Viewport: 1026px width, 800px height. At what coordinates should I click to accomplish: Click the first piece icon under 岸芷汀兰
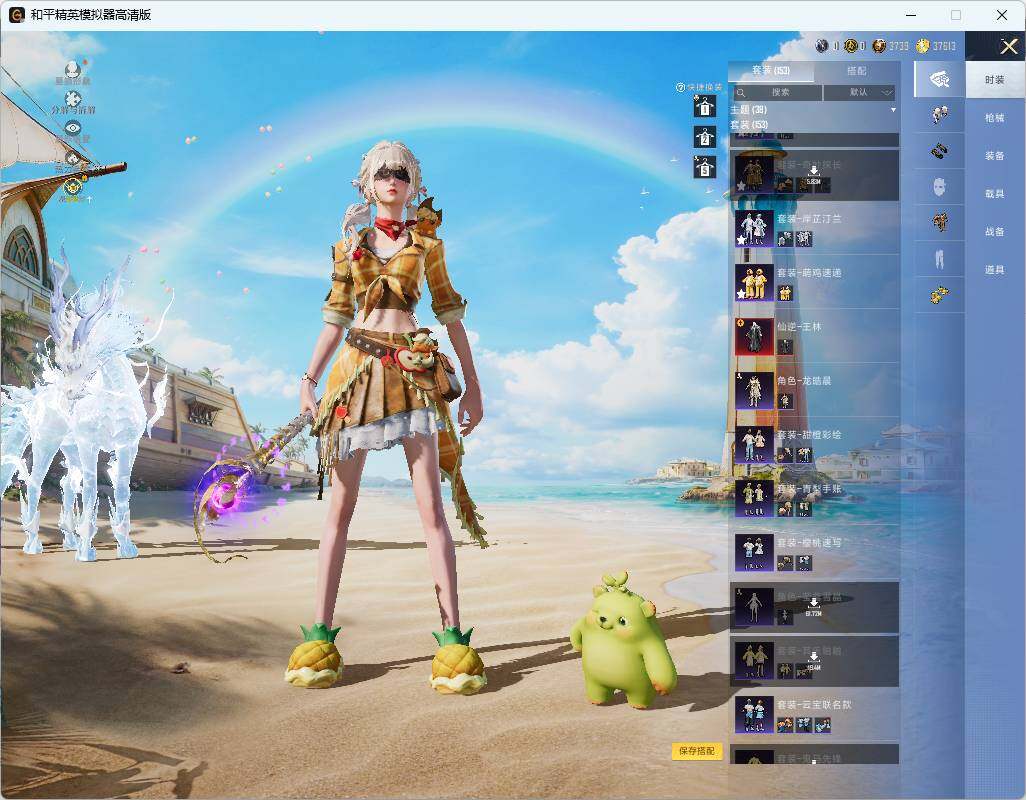tap(785, 239)
